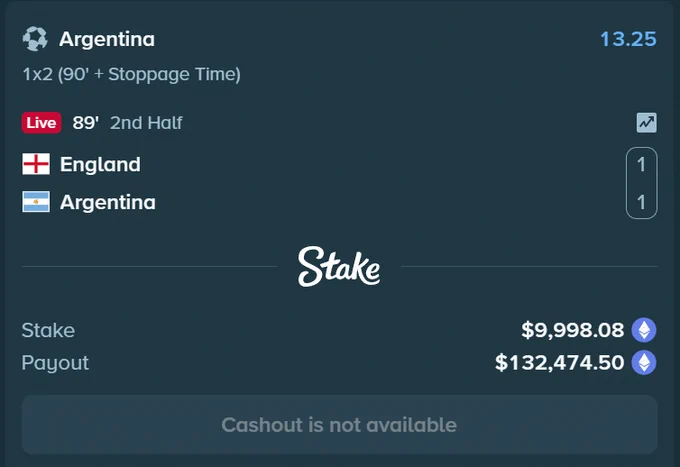Screen dimensions: 680x467
Task: Click the 89' match time indicator
Action: point(85,123)
